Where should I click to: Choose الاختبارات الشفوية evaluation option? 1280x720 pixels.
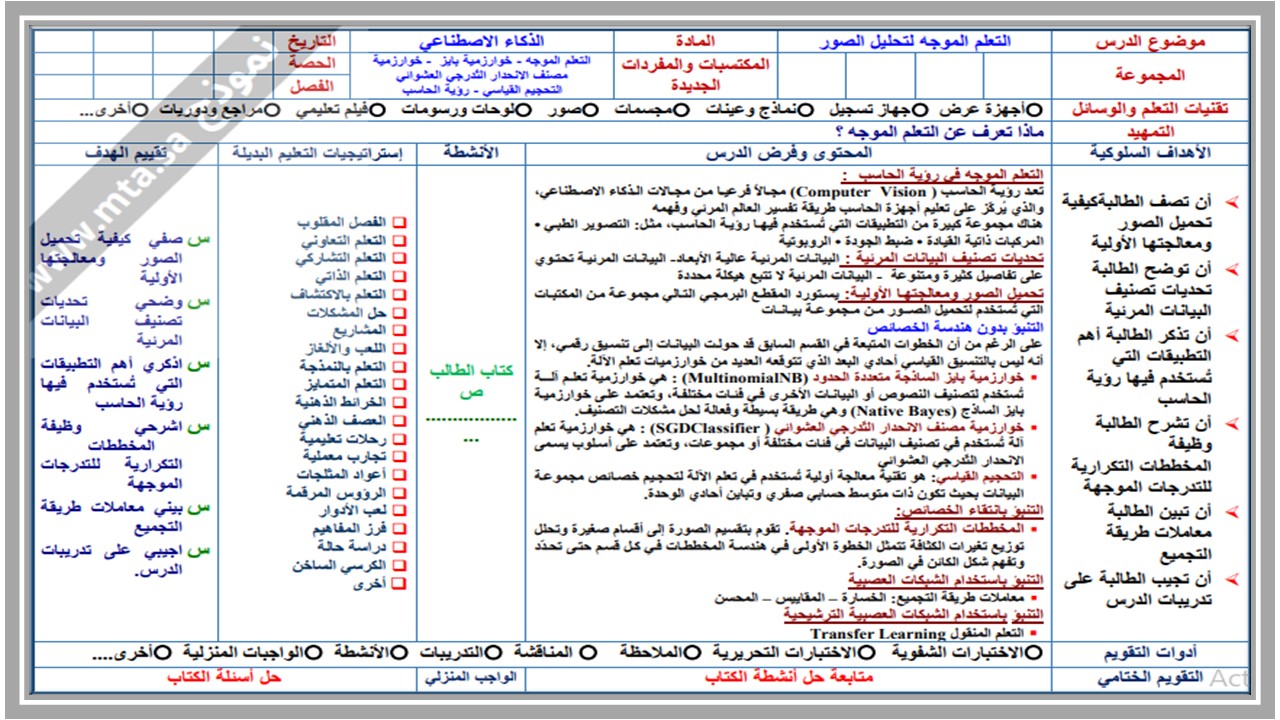point(1033,652)
